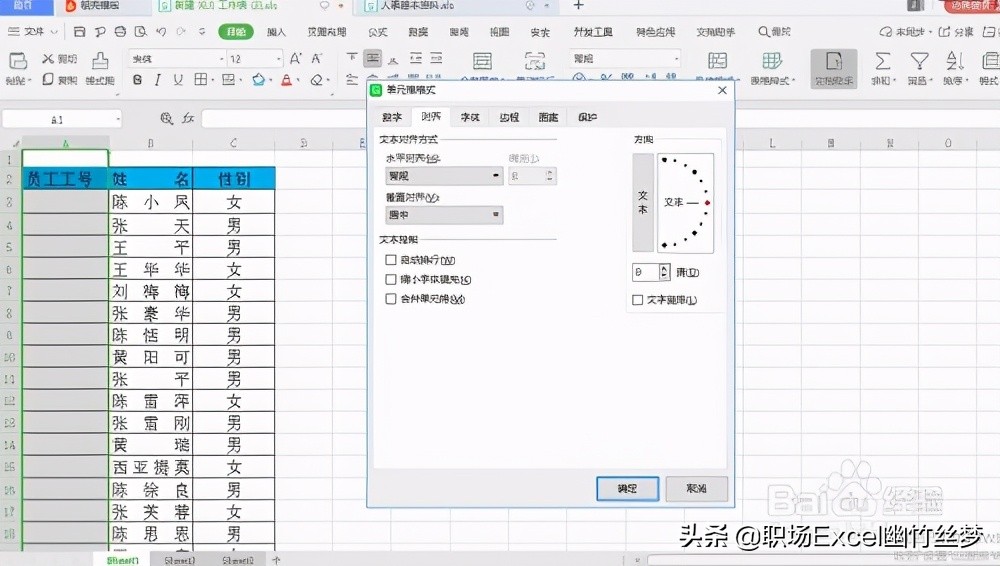Click the red dot on orientation dial
The width and height of the screenshot is (1000, 566).
pyautogui.click(x=707, y=202)
